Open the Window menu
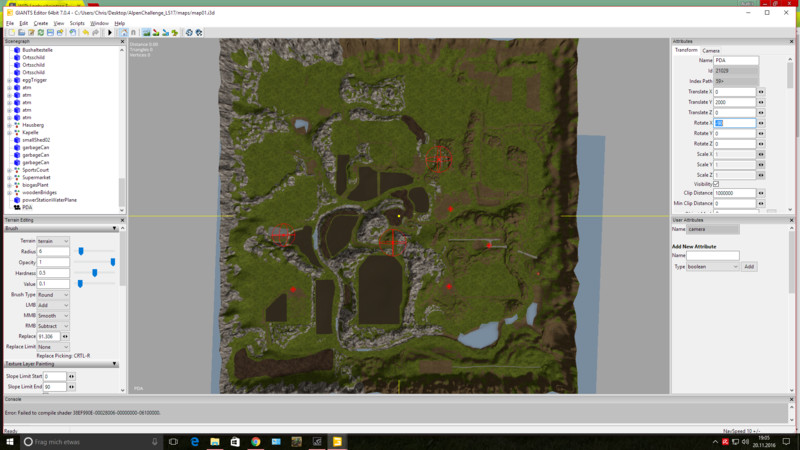The height and width of the screenshot is (450, 800). pyautogui.click(x=99, y=23)
